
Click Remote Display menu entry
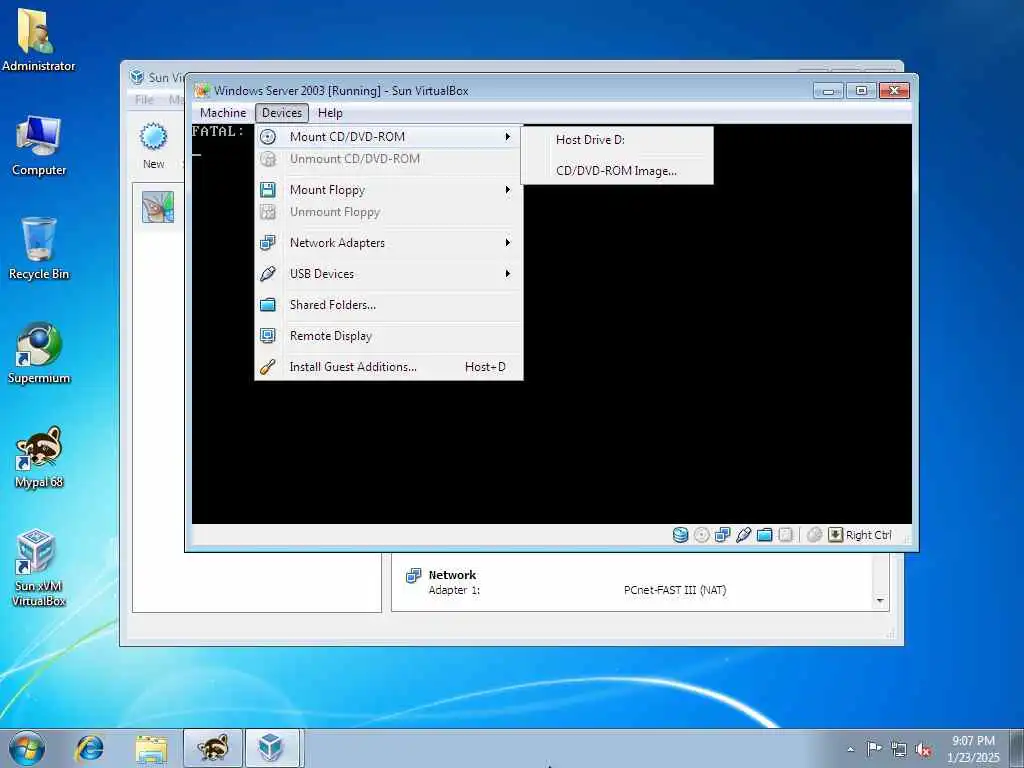[x=389, y=336]
